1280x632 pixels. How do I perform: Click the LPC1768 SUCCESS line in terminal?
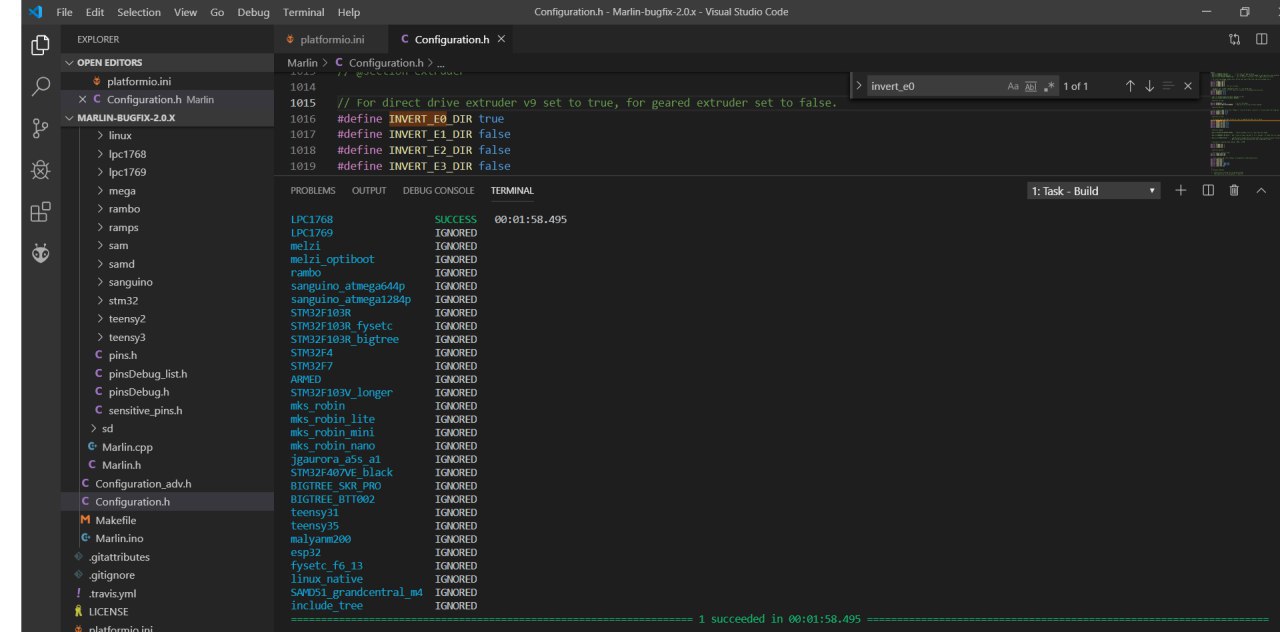point(429,219)
